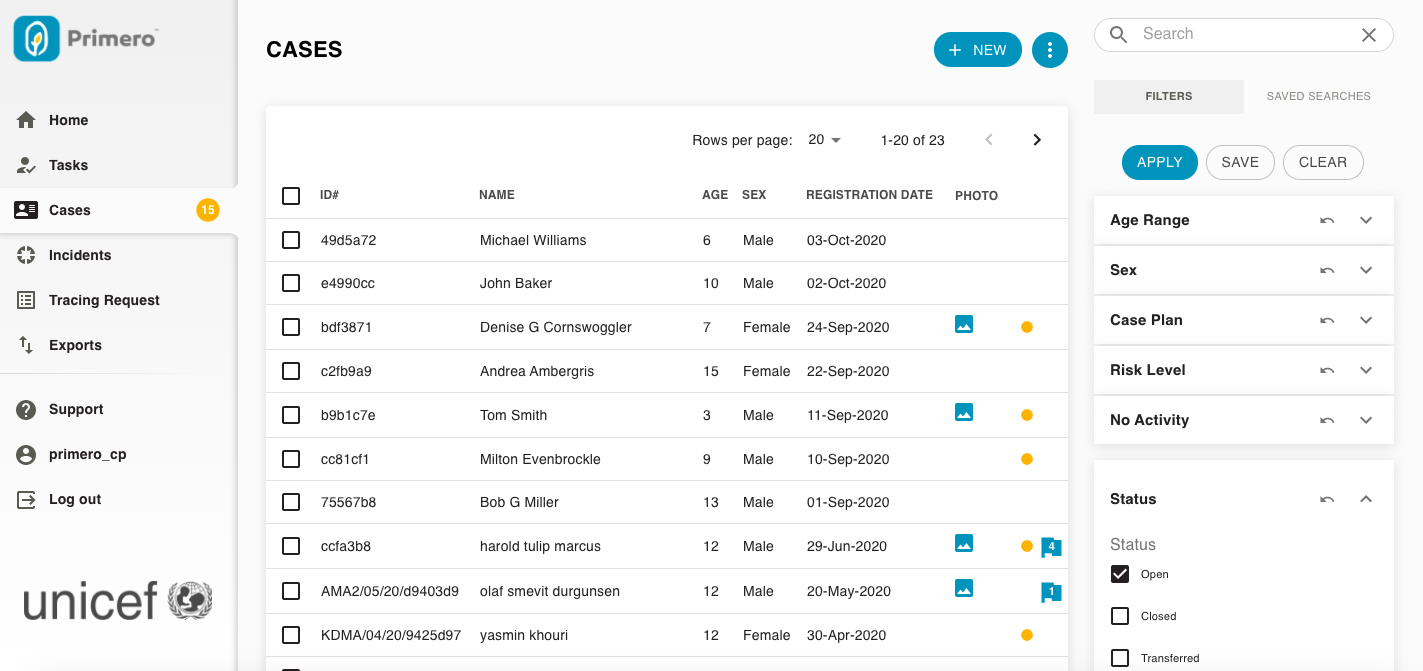Click the search magnifier icon
Image resolution: width=1423 pixels, height=671 pixels.
pos(1119,35)
